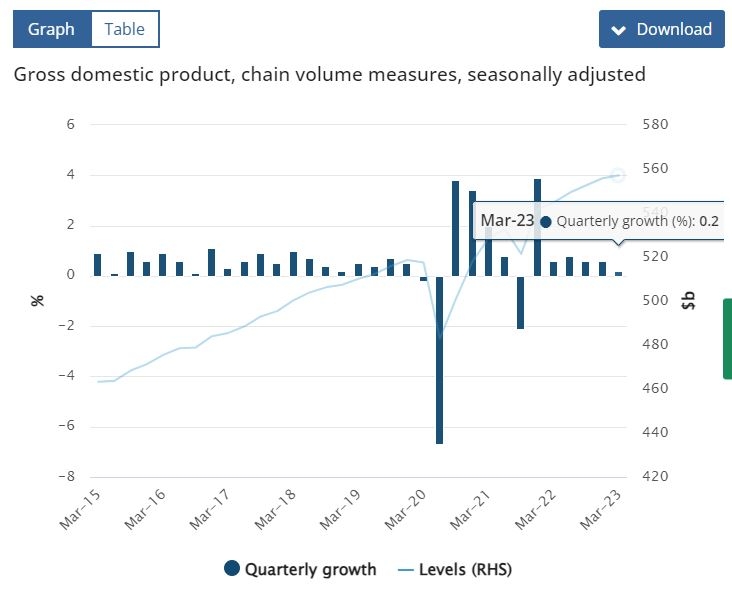Viewport: 732px width, 596px height.
Task: Toggle Levels (RHS) series in legend
Action: coord(455,569)
